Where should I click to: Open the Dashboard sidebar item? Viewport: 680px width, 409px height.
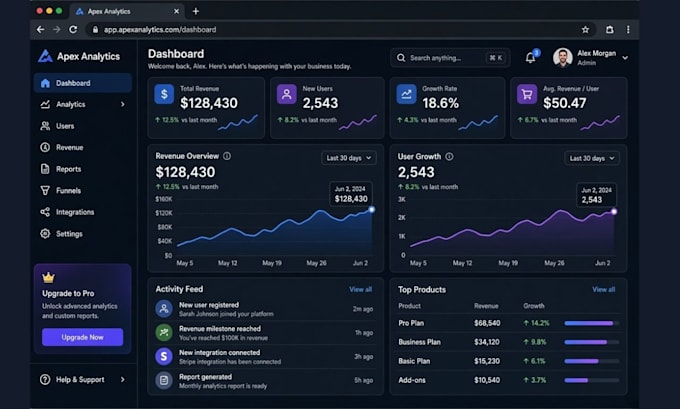pos(82,83)
